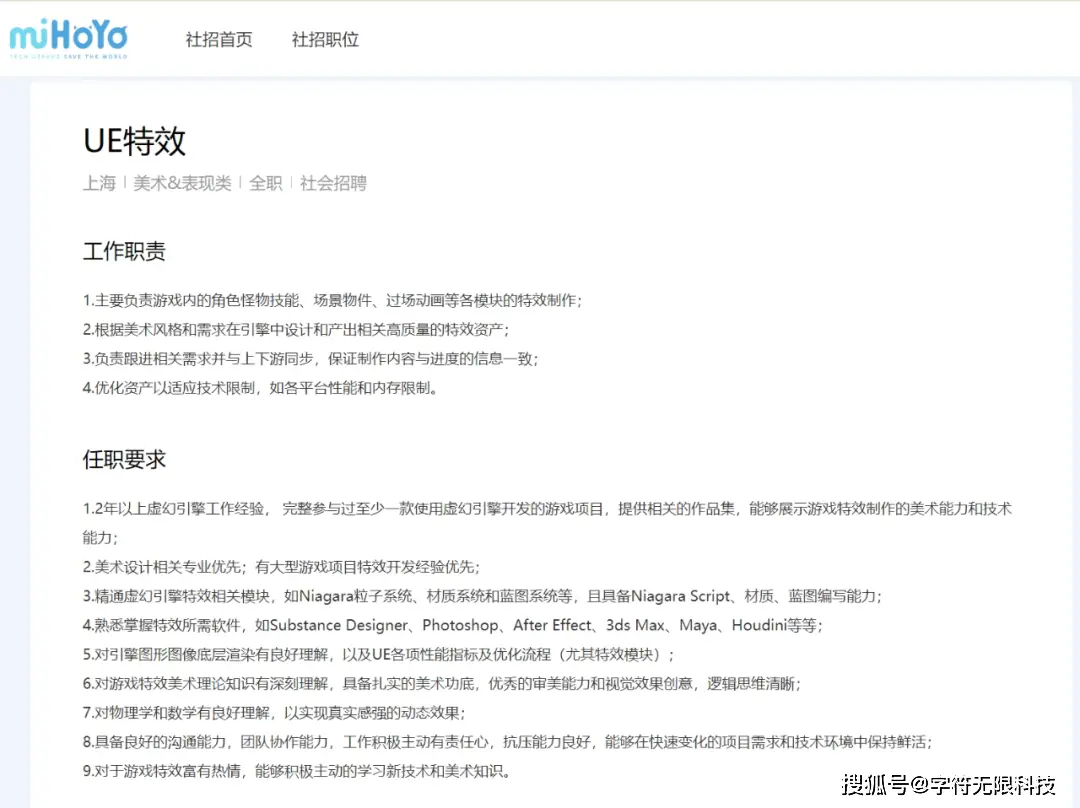The height and width of the screenshot is (808, 1080).
Task: Select the 全职 employment type label
Action: [265, 184]
